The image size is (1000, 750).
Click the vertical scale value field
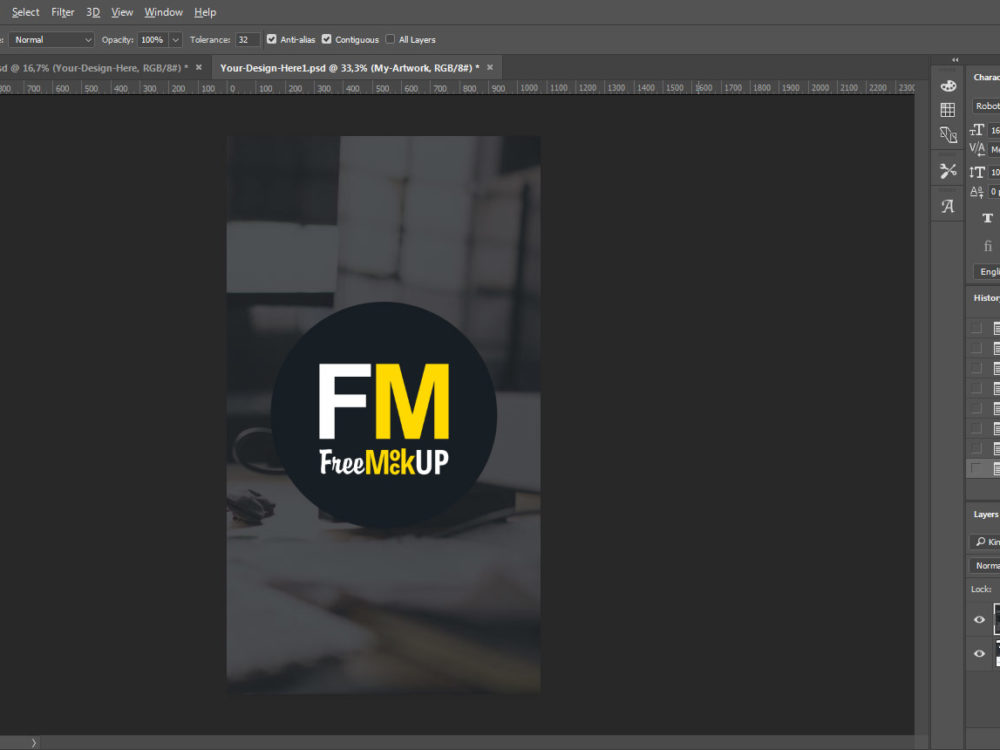(994, 172)
